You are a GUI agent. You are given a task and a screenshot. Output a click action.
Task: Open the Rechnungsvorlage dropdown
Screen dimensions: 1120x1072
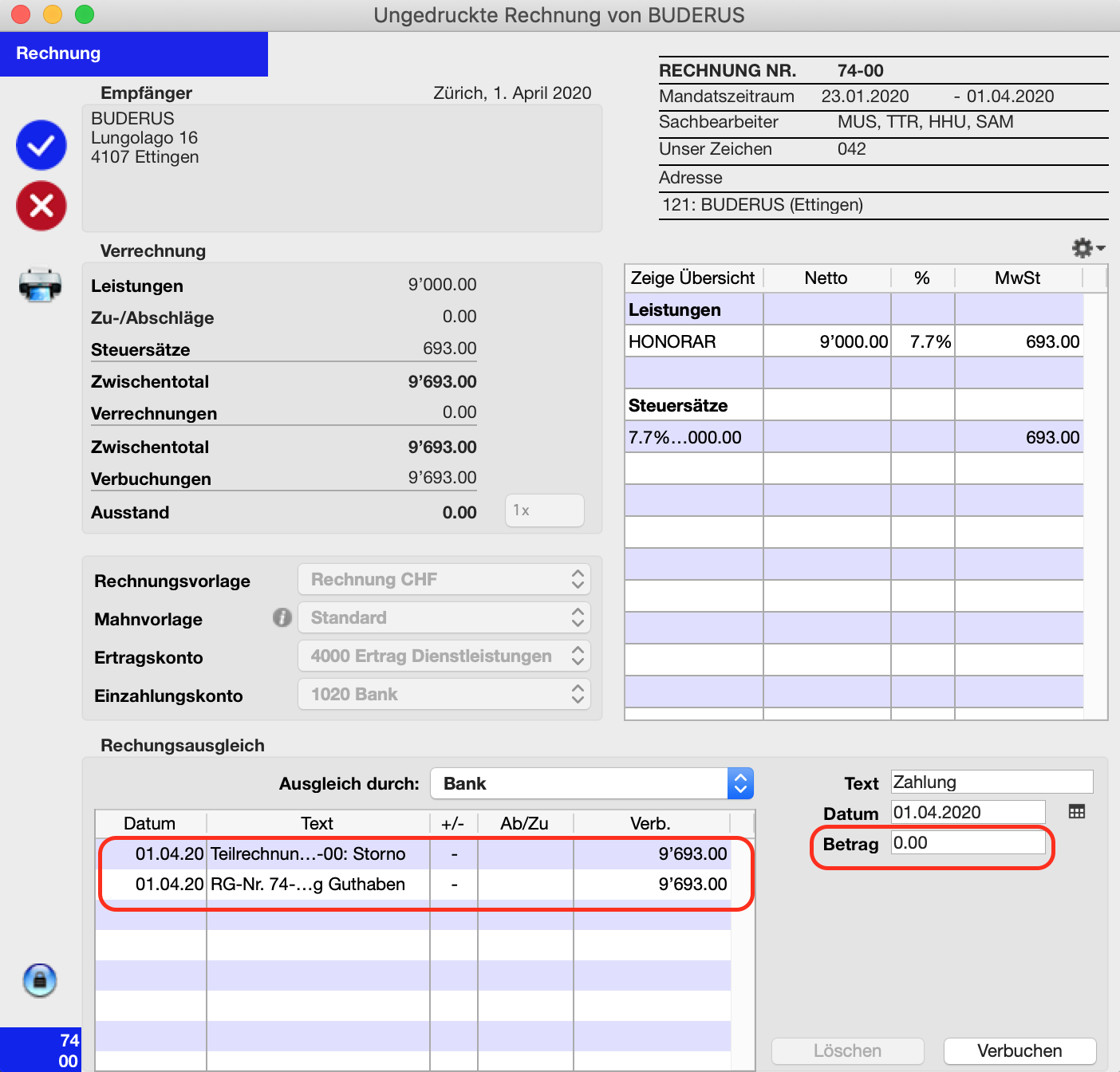pyautogui.click(x=444, y=579)
